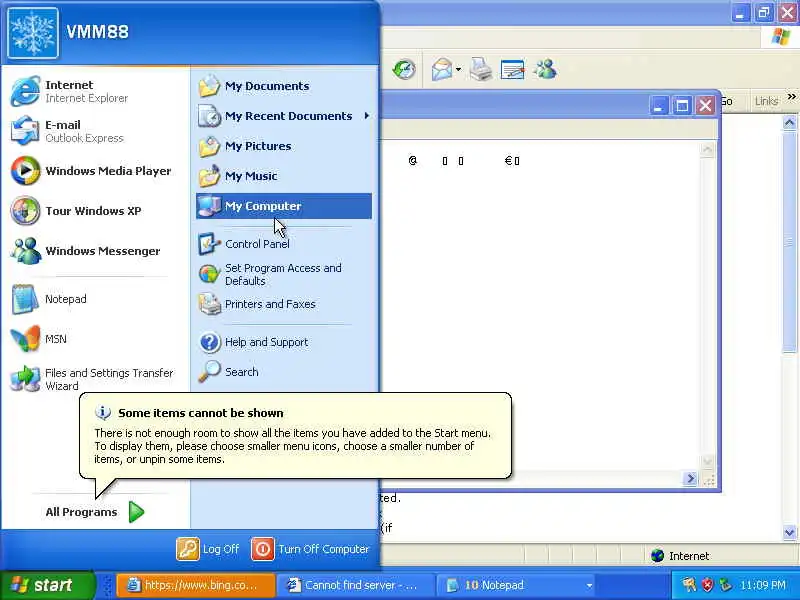800x600 pixels.
Task: Open My Music folder
Action: [x=284, y=176]
